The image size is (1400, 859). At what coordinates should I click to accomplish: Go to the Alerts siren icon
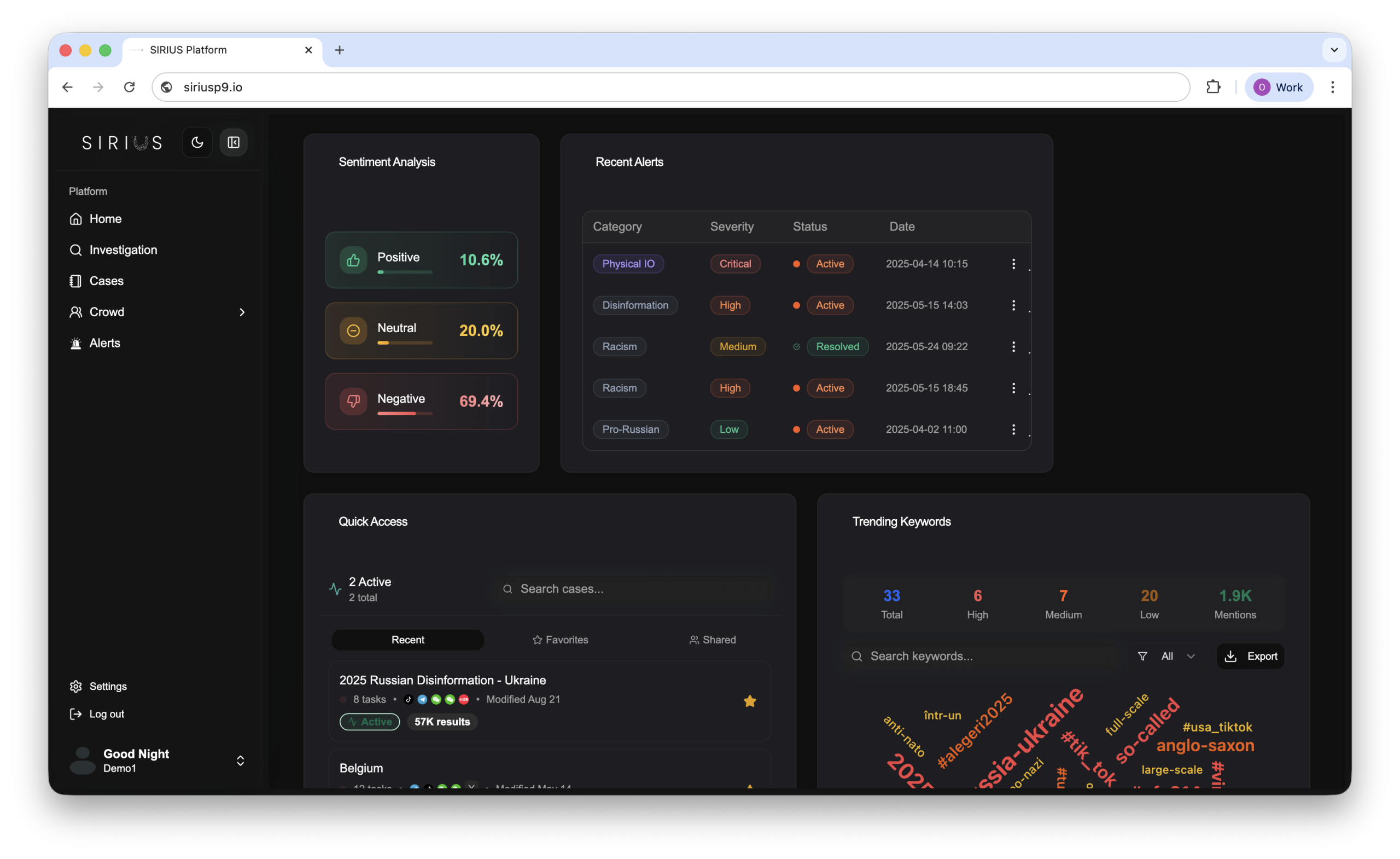[x=75, y=344]
